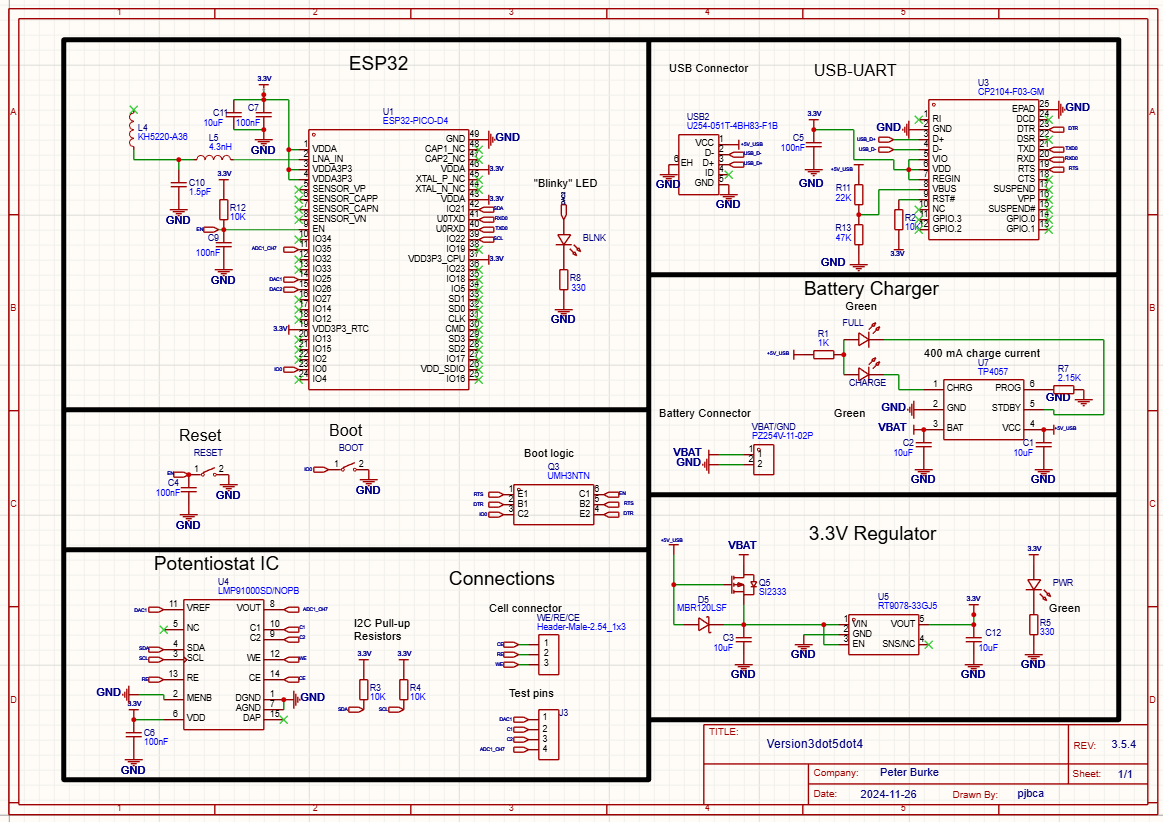Select the LMP91000SD potentiostat IC U4

point(223,664)
